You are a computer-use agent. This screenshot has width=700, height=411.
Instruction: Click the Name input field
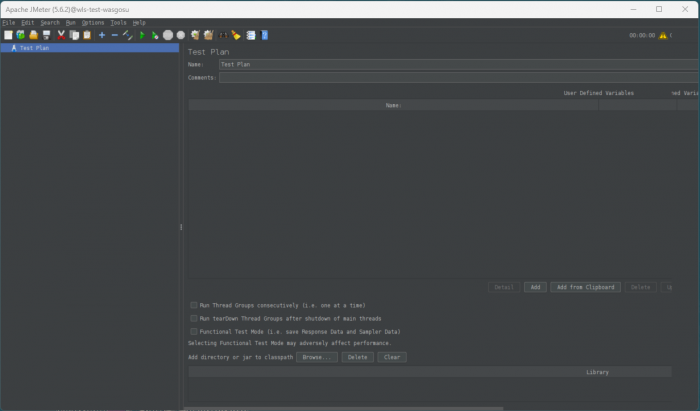(459, 64)
